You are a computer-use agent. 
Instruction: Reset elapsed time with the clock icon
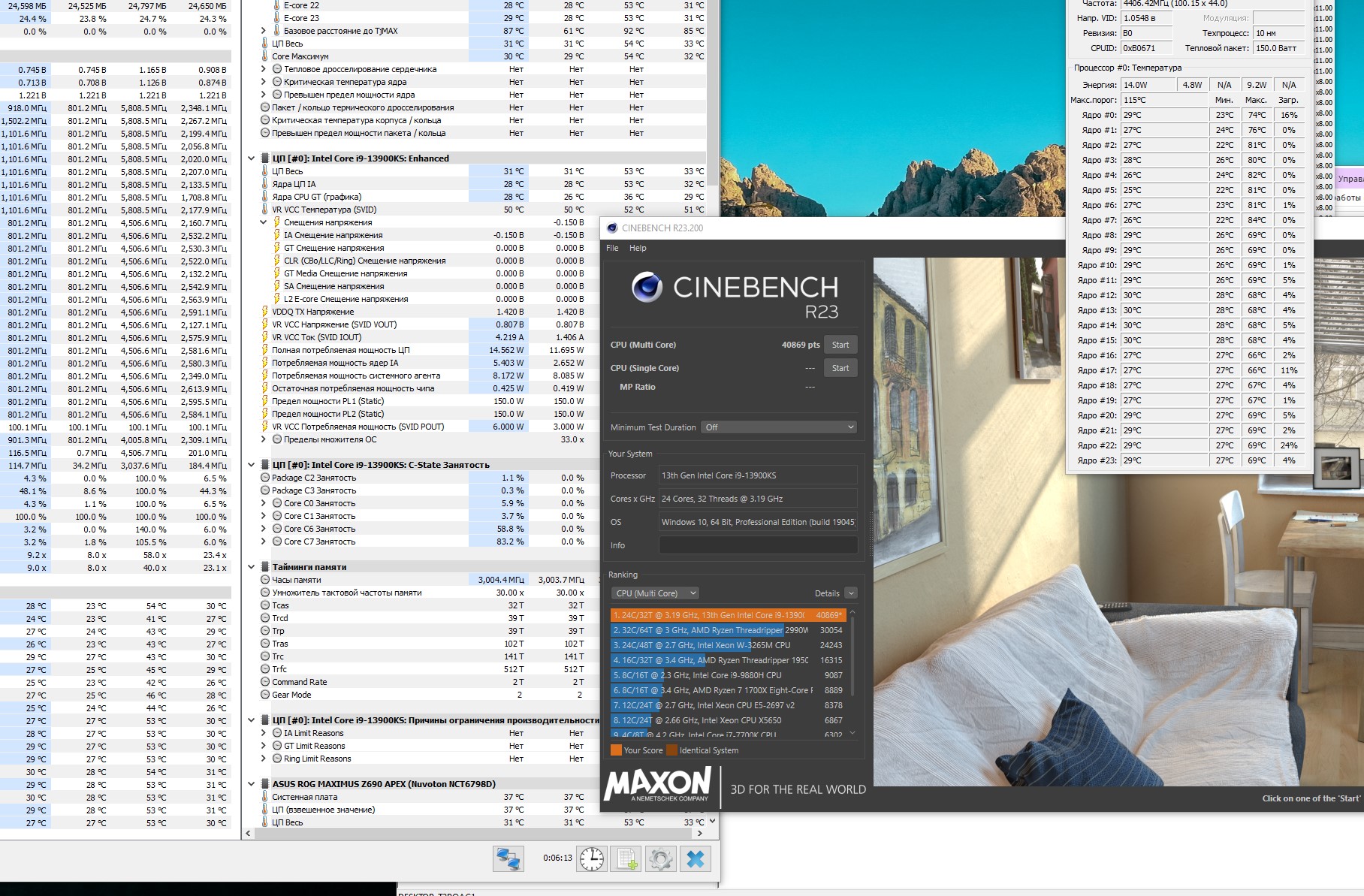click(592, 858)
